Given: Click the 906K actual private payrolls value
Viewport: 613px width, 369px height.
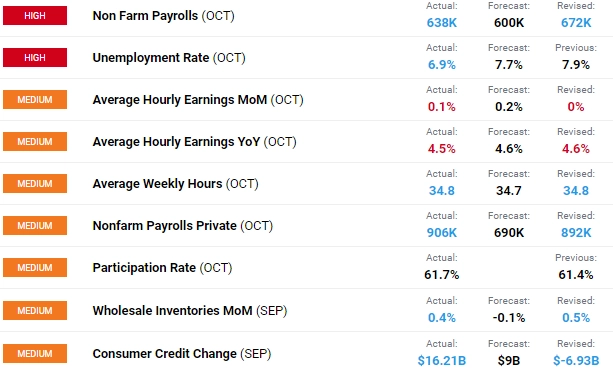Looking at the screenshot, I should (x=442, y=233).
